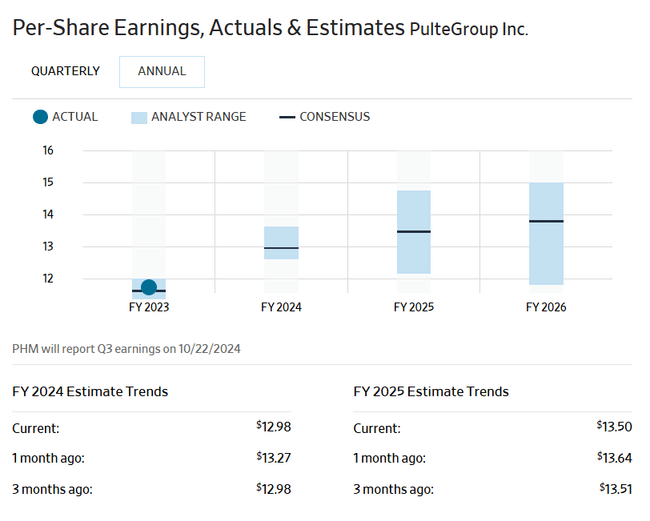Click the FY 2024 Estimate Trends heading
Image resolution: width=650 pixels, height=521 pixels.
pyautogui.click(x=90, y=391)
